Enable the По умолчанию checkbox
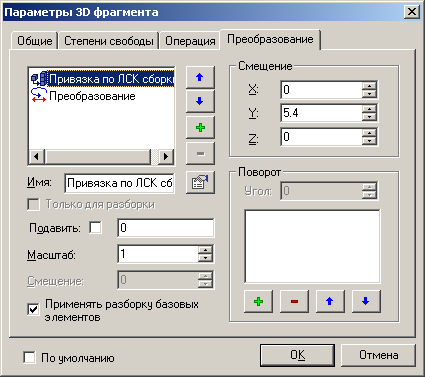This screenshot has width=425, height=377. coord(29,358)
